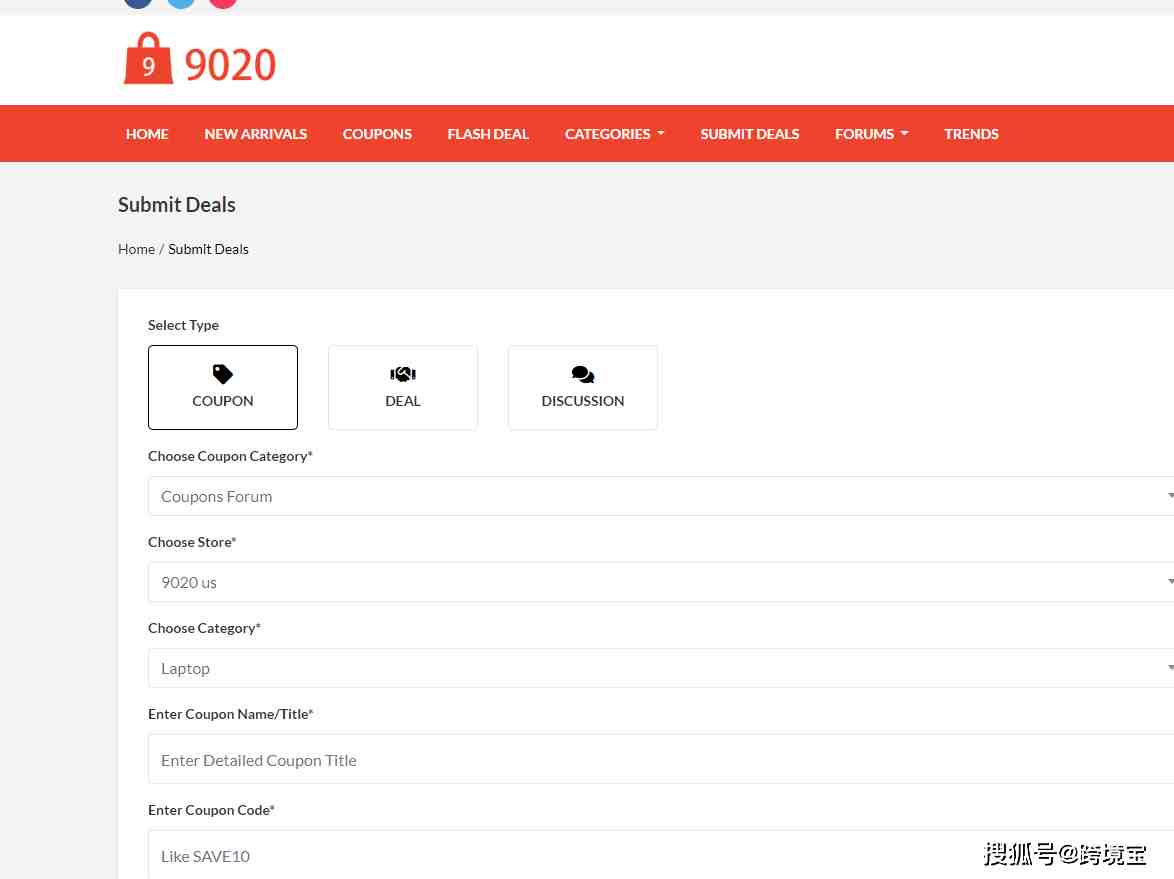
Task: Open the 9020 site name logo
Action: coord(230,64)
